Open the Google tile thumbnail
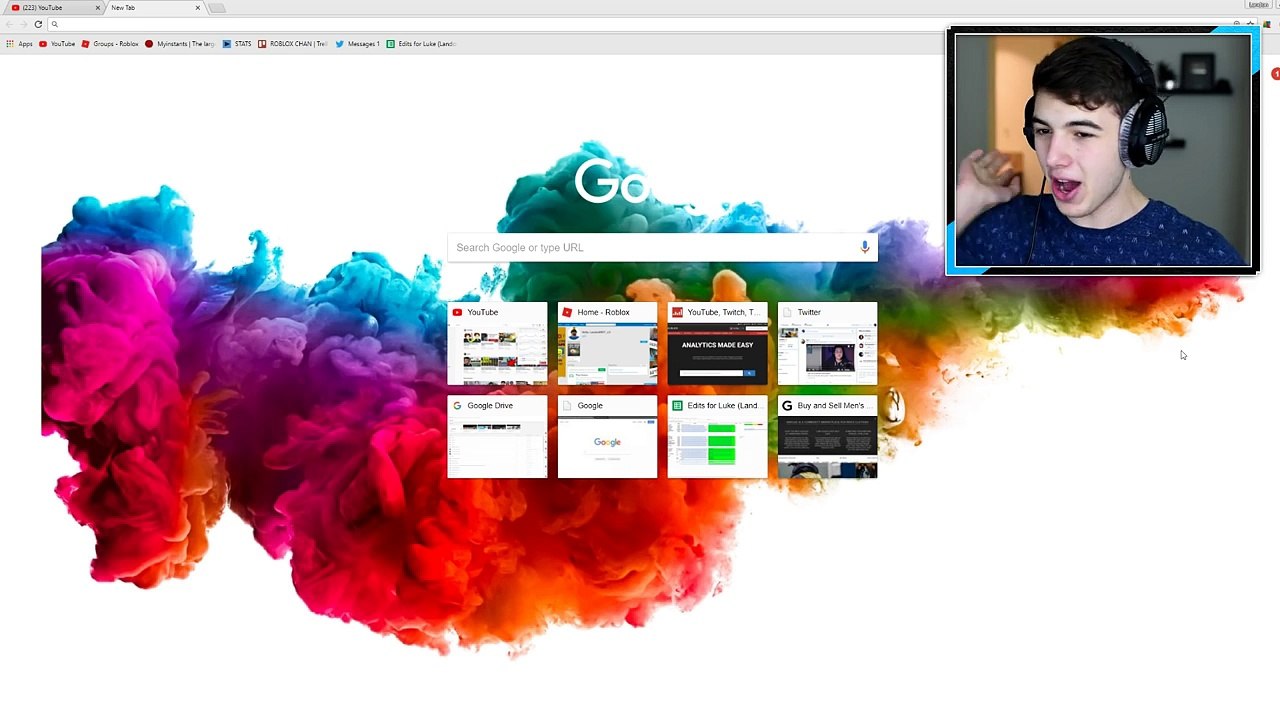 [607, 437]
